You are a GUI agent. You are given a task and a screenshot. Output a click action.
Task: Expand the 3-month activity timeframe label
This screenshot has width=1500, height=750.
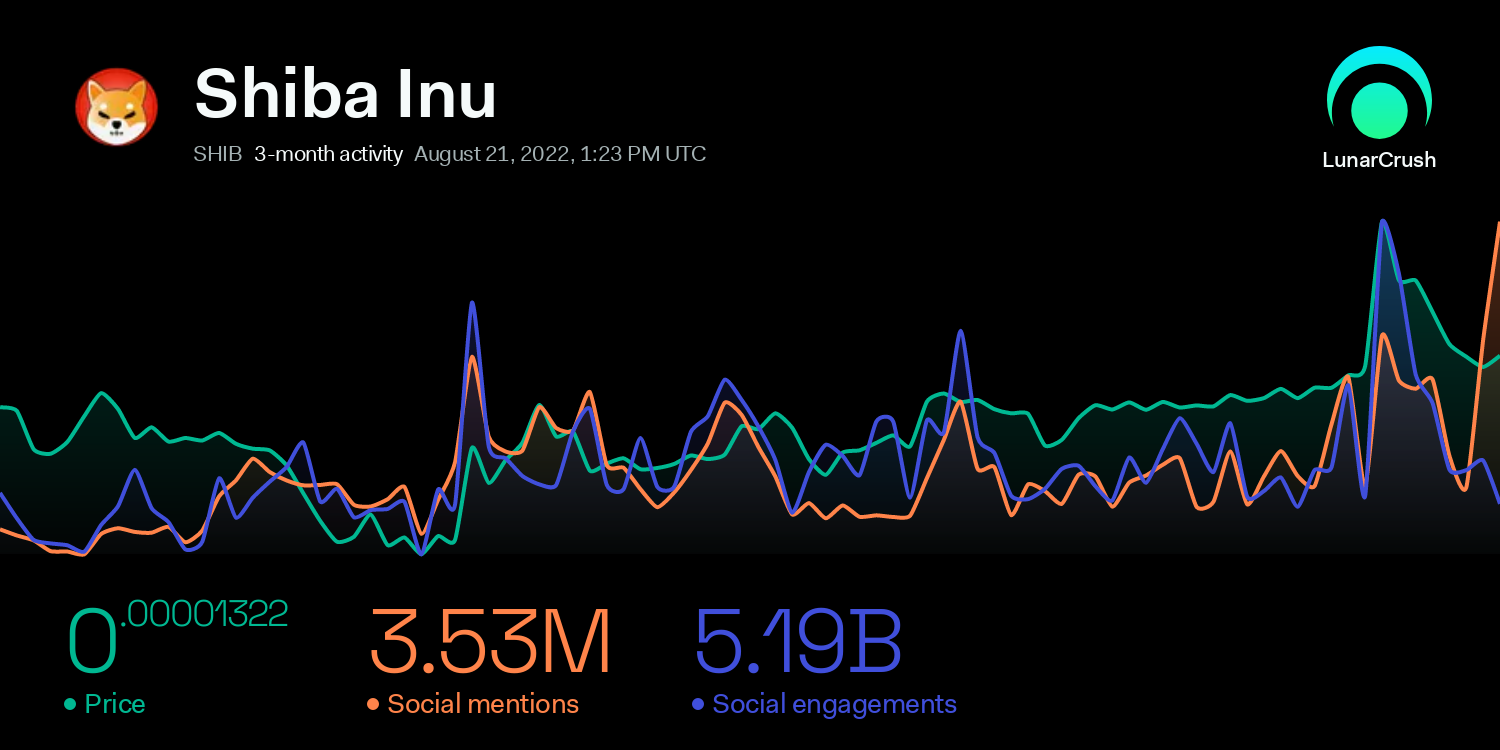pos(328,154)
